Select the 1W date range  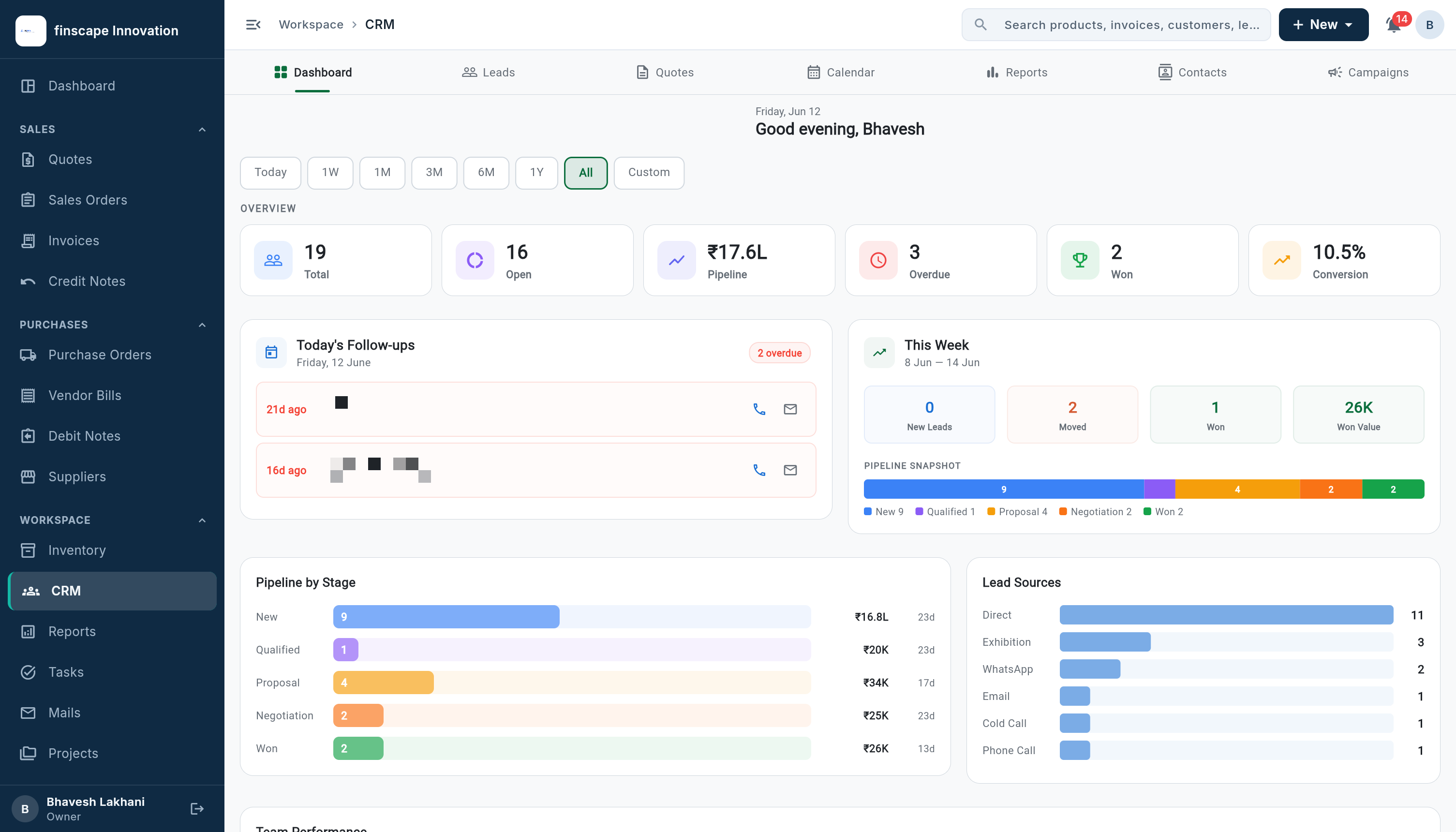pos(330,173)
